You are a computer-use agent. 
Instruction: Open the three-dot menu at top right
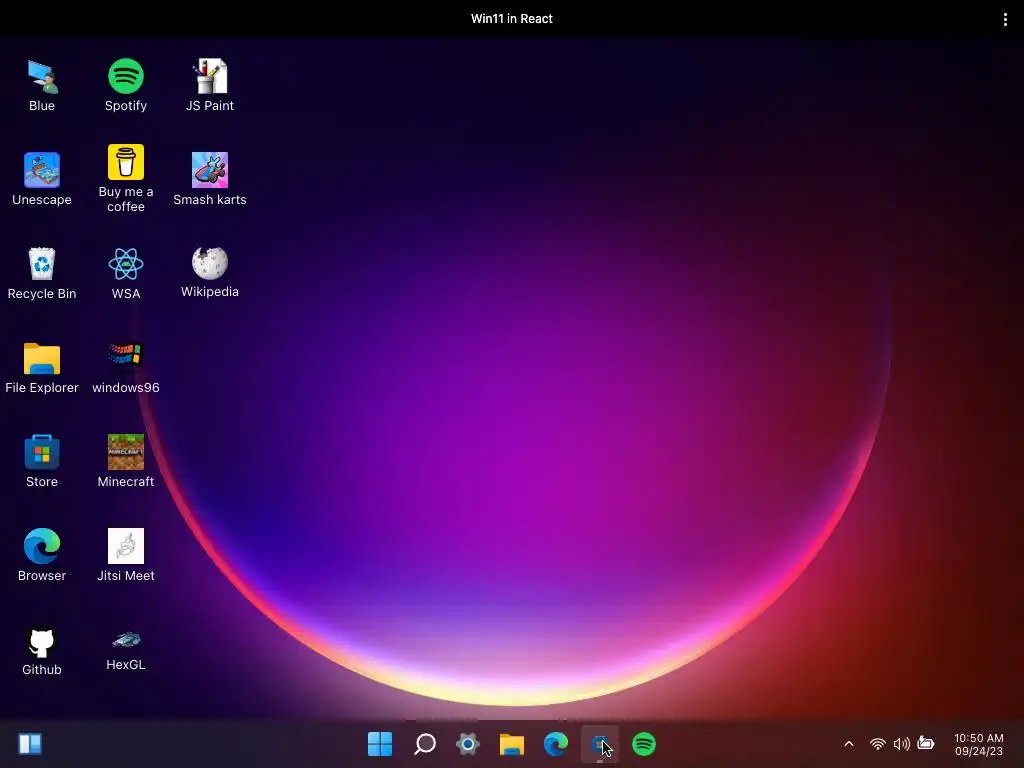1005,19
